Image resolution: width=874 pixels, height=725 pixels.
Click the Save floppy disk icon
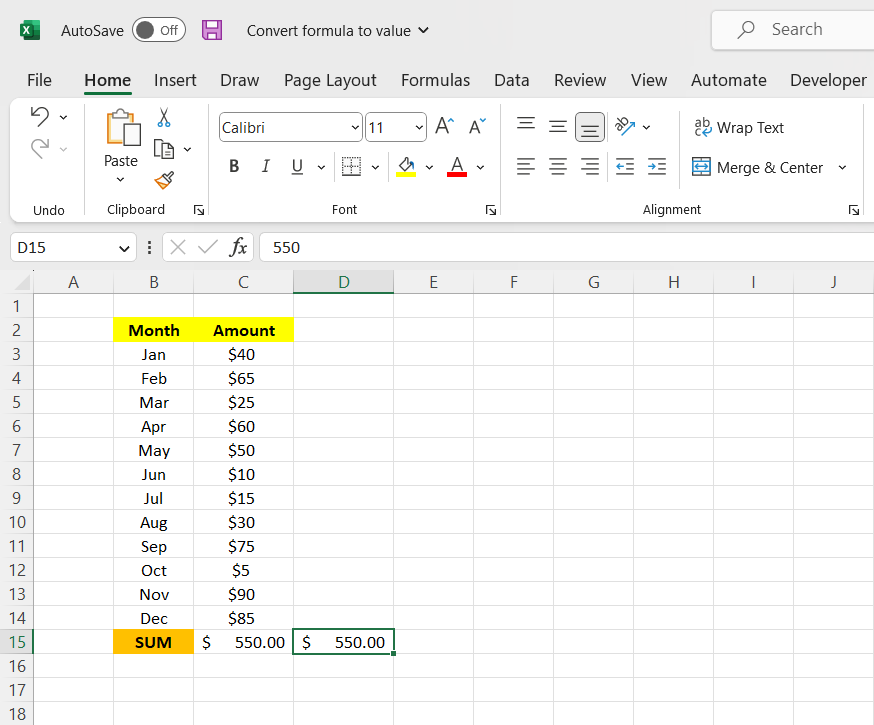(x=212, y=30)
